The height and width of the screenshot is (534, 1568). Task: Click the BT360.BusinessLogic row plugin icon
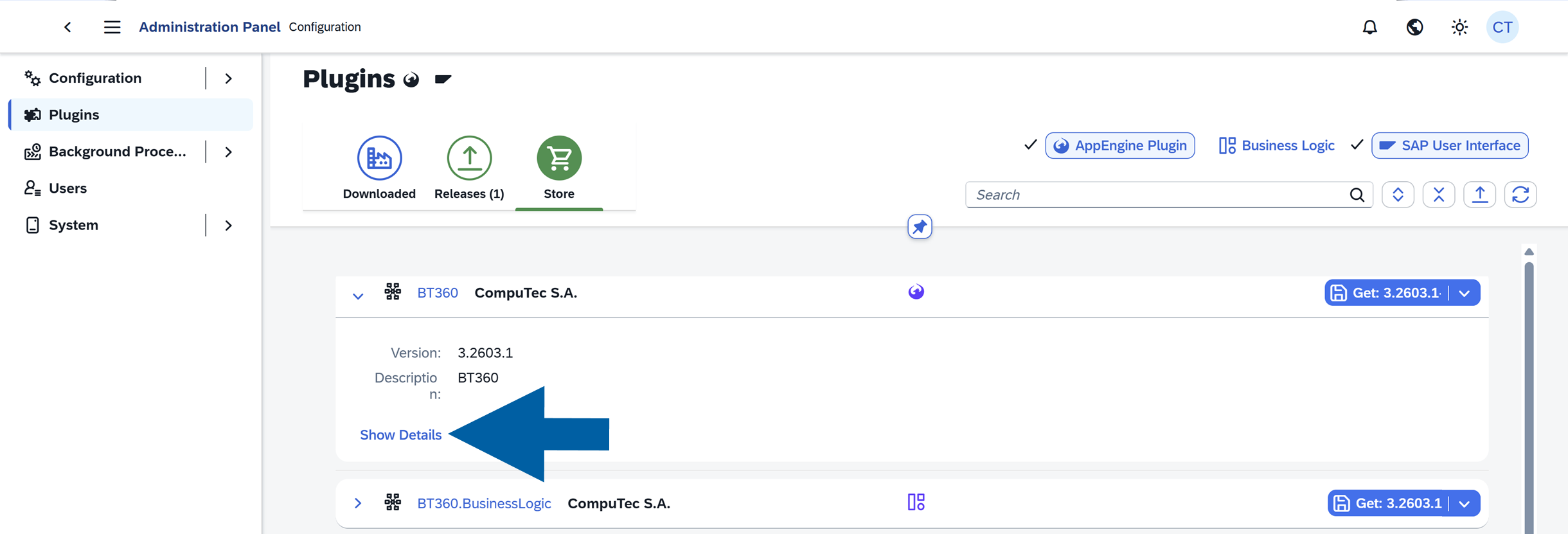point(393,502)
